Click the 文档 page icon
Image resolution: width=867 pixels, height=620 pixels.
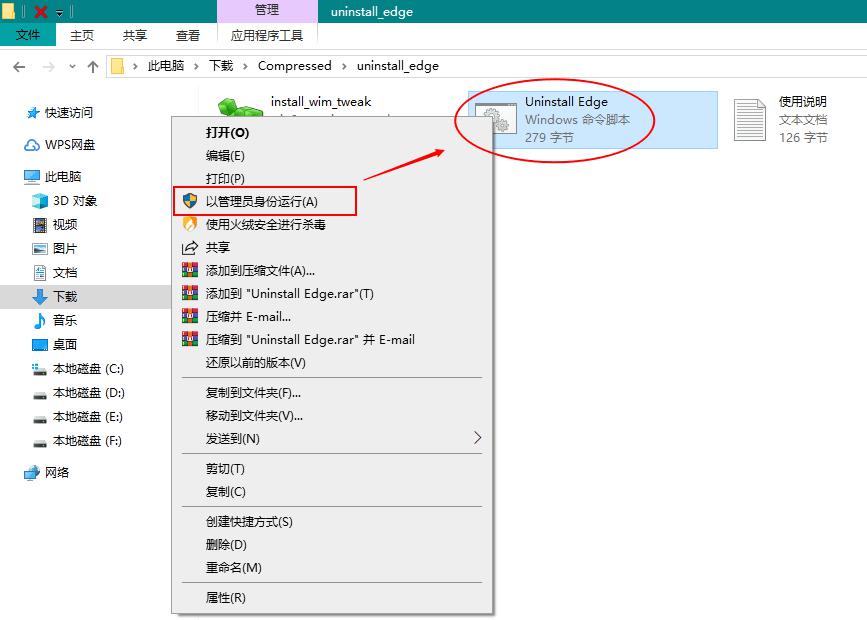[40, 273]
